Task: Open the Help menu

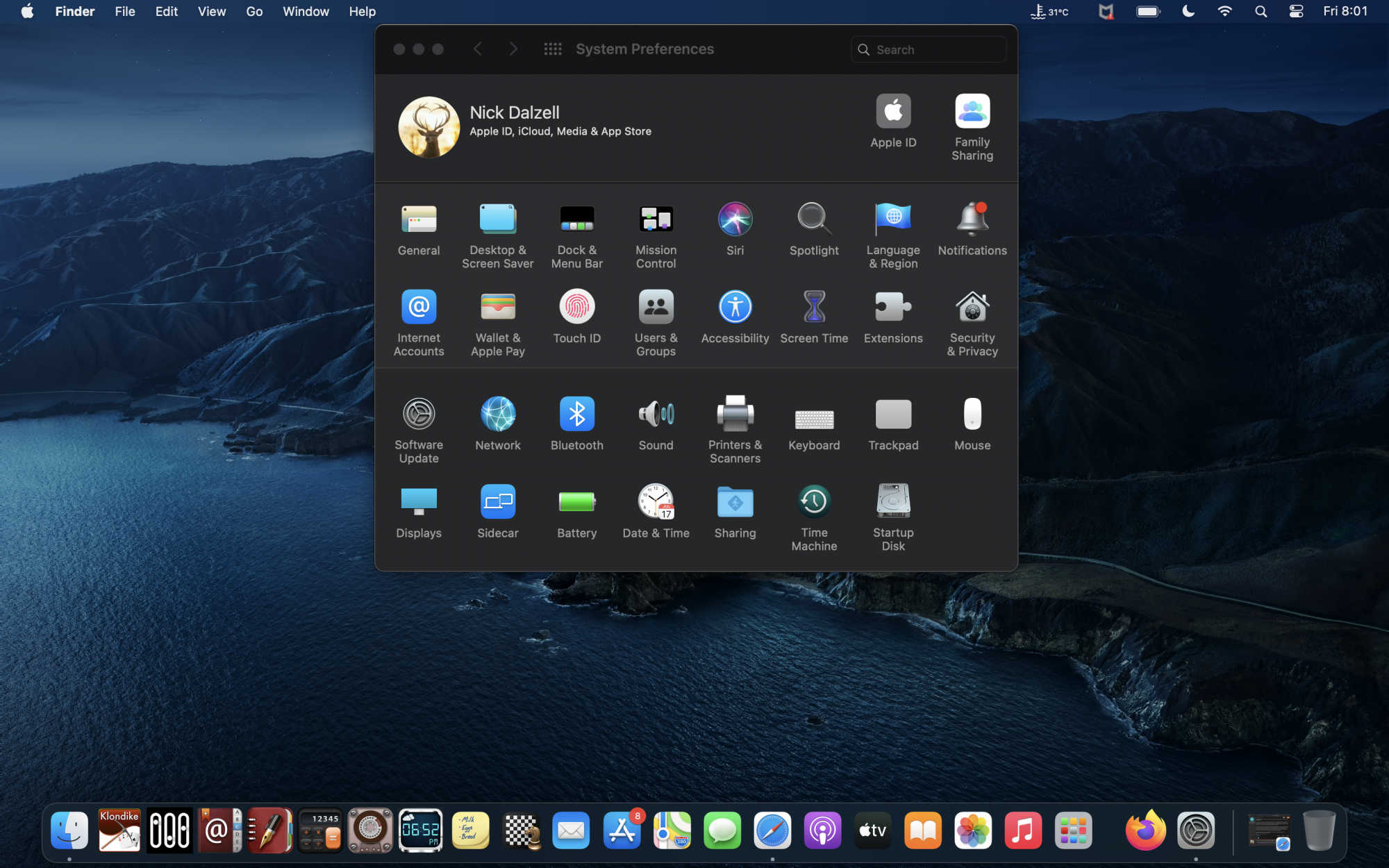Action: point(362,11)
